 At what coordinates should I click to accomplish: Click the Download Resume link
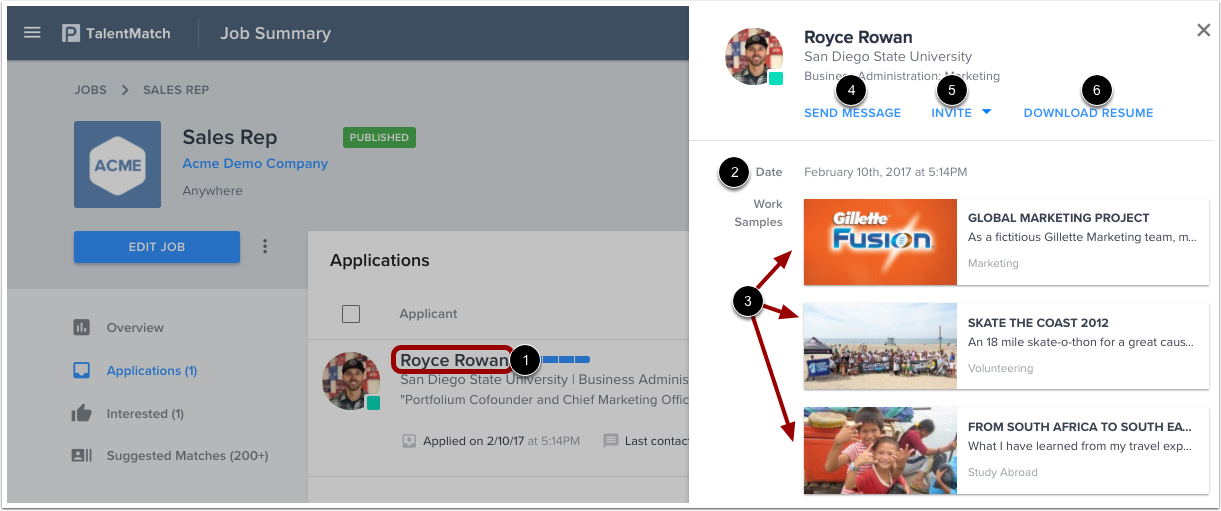1088,113
